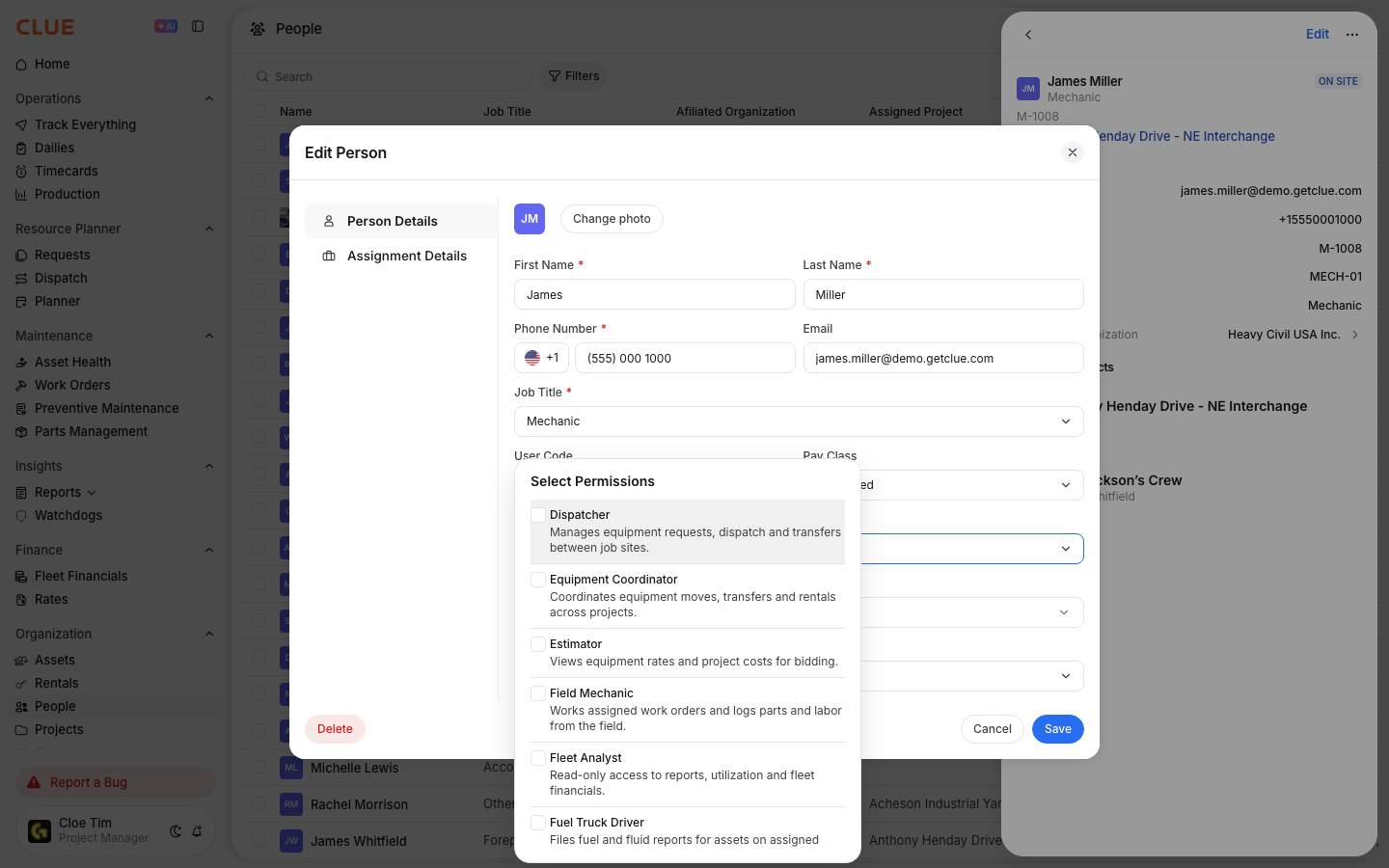
Task: Collapse the Finance sidebar section
Action: pos(209,550)
